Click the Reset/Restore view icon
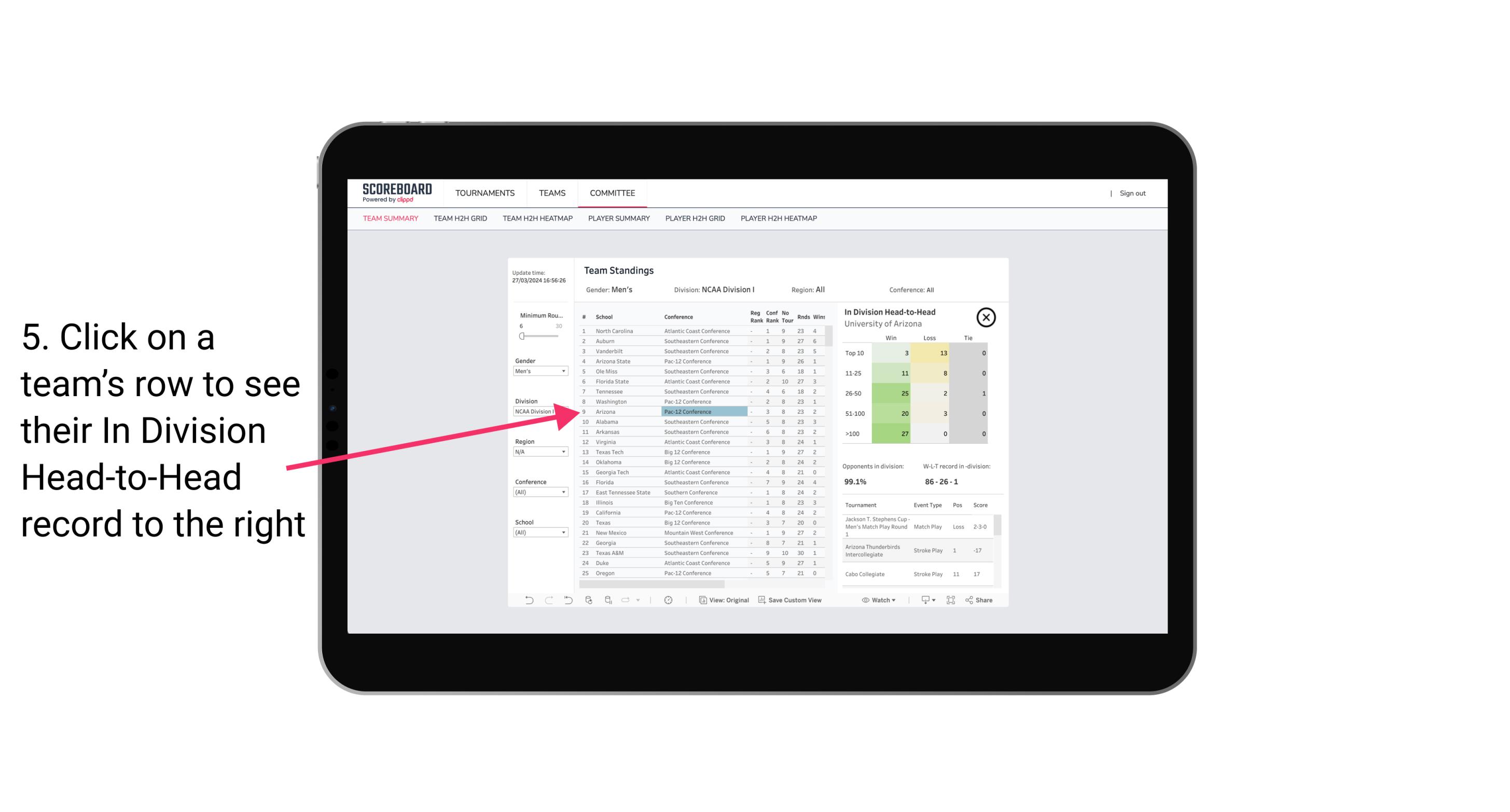 568,600
